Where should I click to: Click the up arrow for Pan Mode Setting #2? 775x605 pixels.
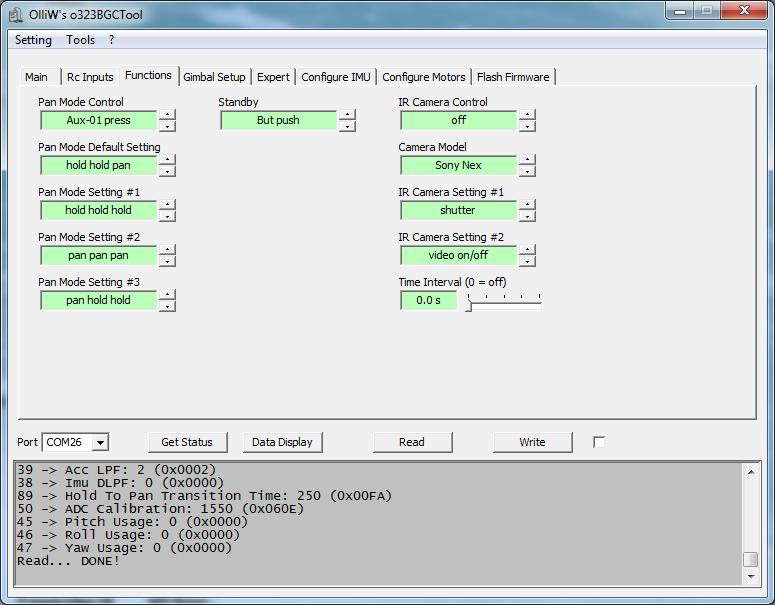pyautogui.click(x=167, y=250)
